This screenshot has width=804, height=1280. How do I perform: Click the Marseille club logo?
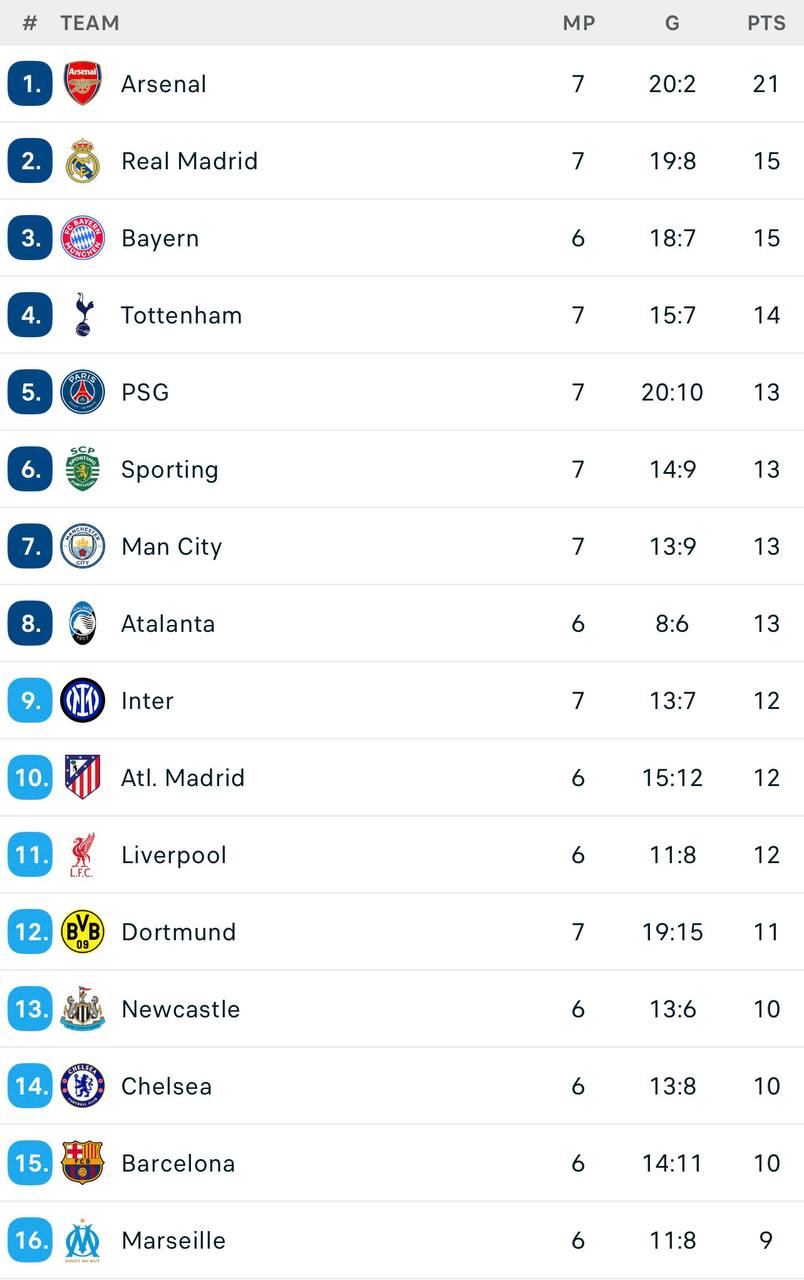[x=82, y=1240]
